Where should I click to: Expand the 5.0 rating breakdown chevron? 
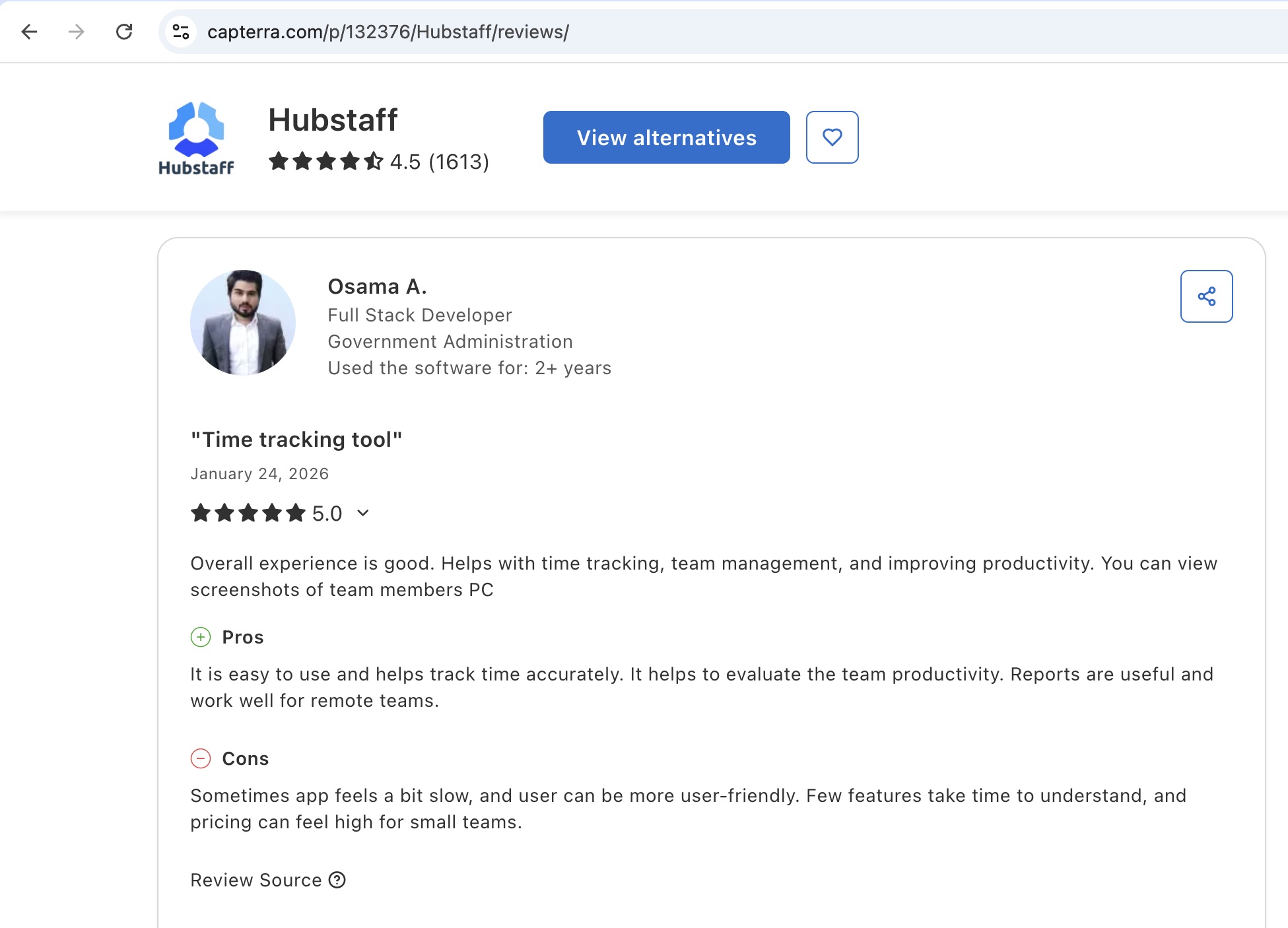tap(362, 513)
